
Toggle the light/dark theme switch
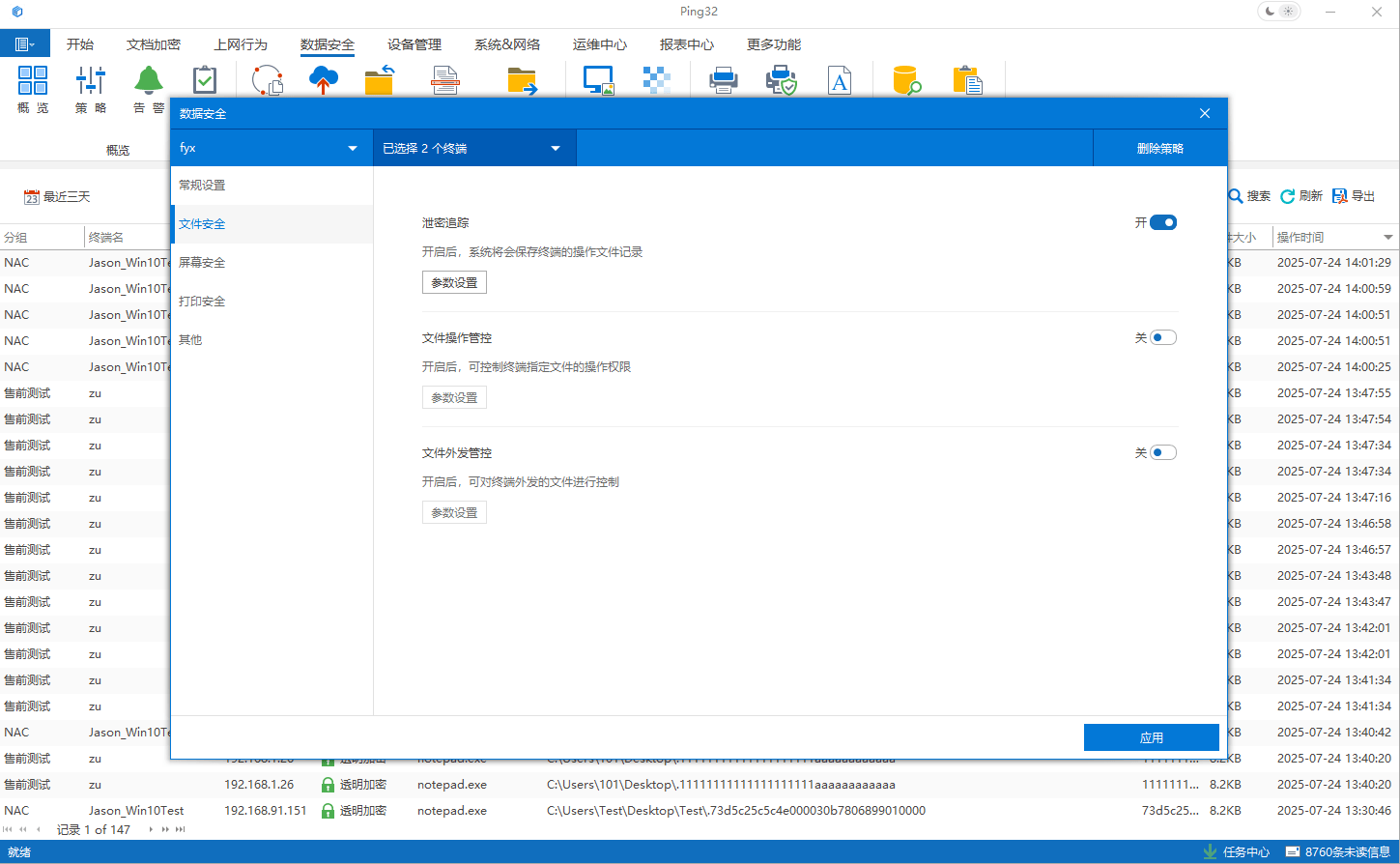coord(1278,11)
